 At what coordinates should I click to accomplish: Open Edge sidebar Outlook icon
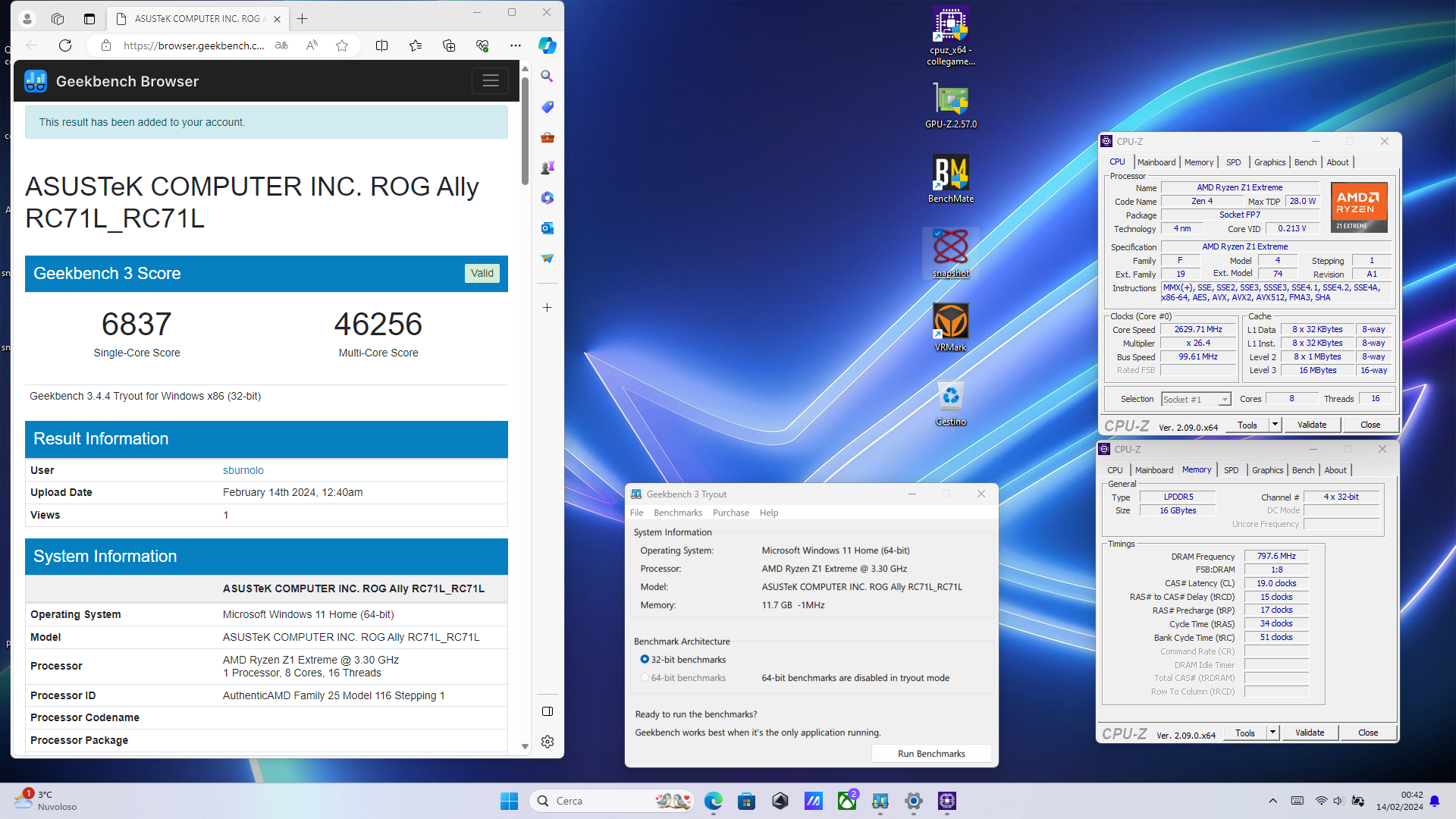pyautogui.click(x=548, y=228)
